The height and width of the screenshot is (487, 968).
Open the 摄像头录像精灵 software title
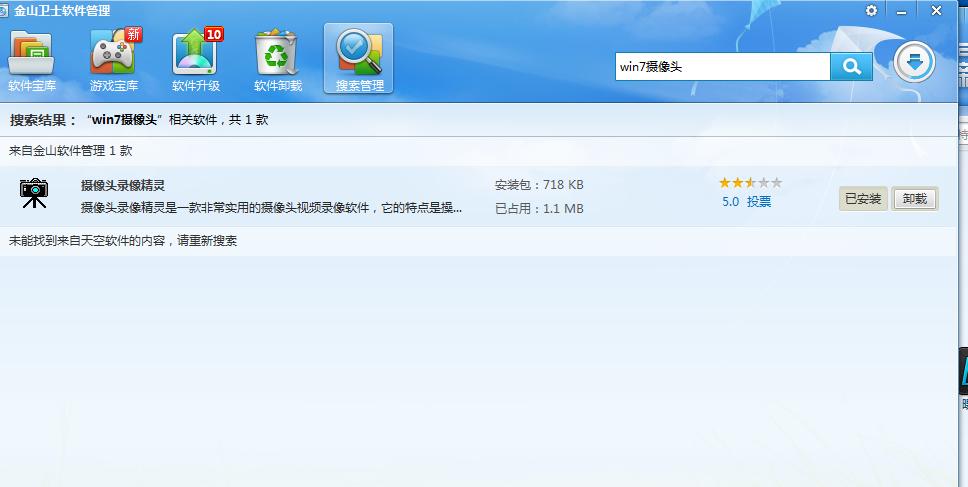pos(123,185)
